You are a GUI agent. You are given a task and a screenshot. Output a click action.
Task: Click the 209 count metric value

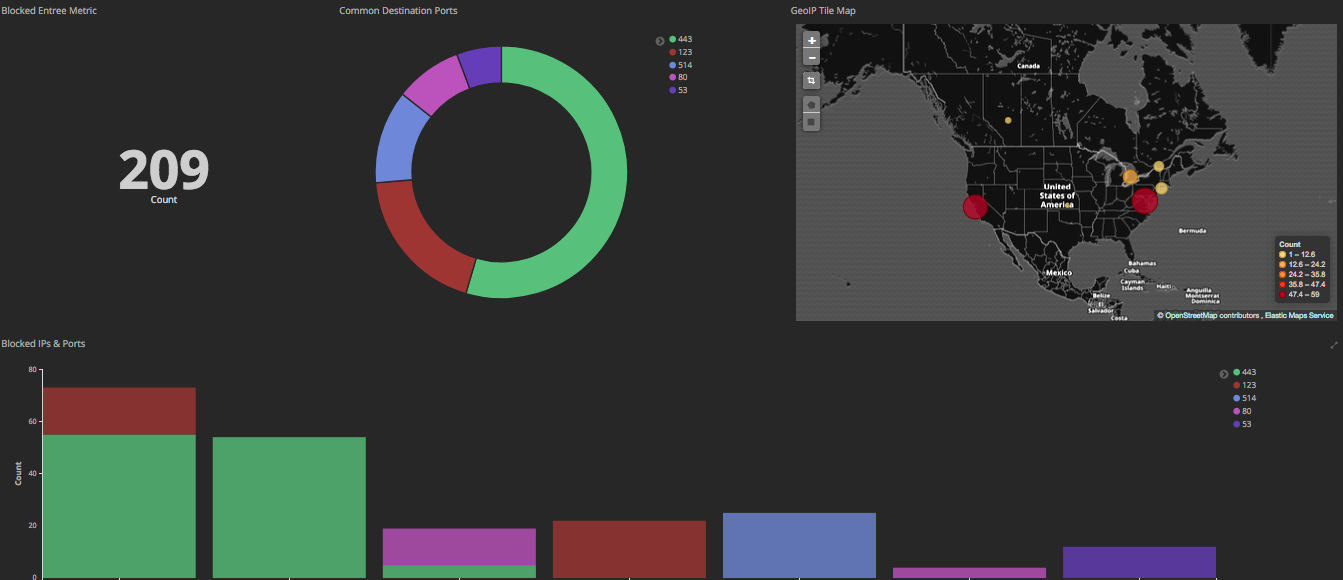point(164,170)
